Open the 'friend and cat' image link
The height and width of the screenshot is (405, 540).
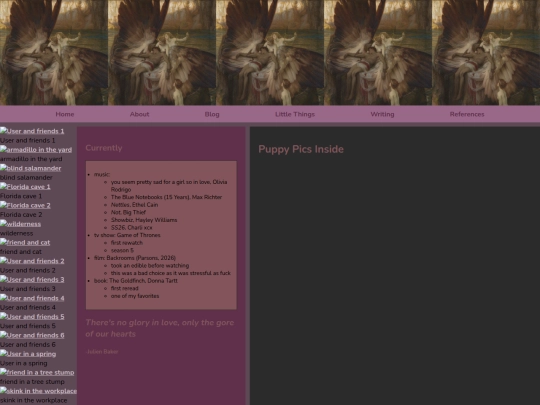[25, 242]
